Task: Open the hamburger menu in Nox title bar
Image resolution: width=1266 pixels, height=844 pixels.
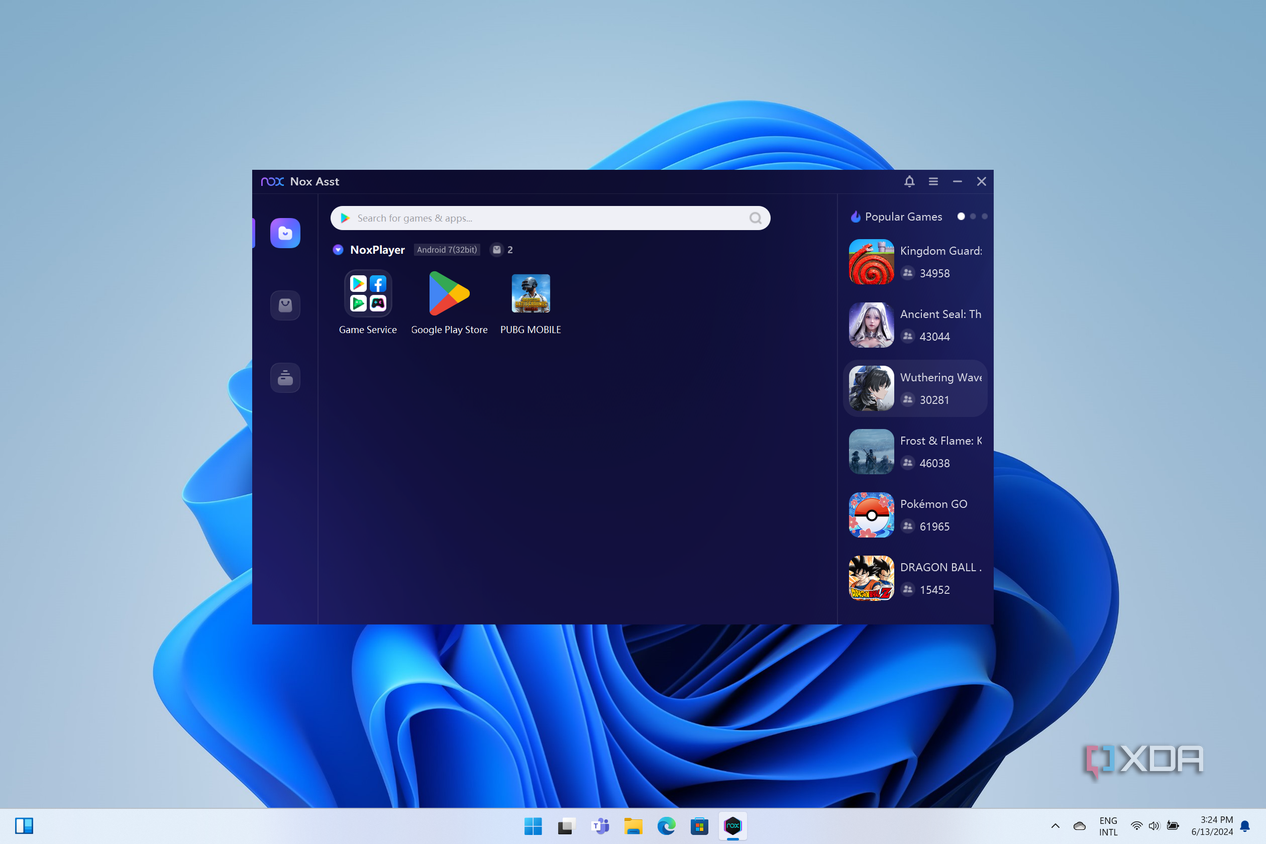Action: (933, 181)
